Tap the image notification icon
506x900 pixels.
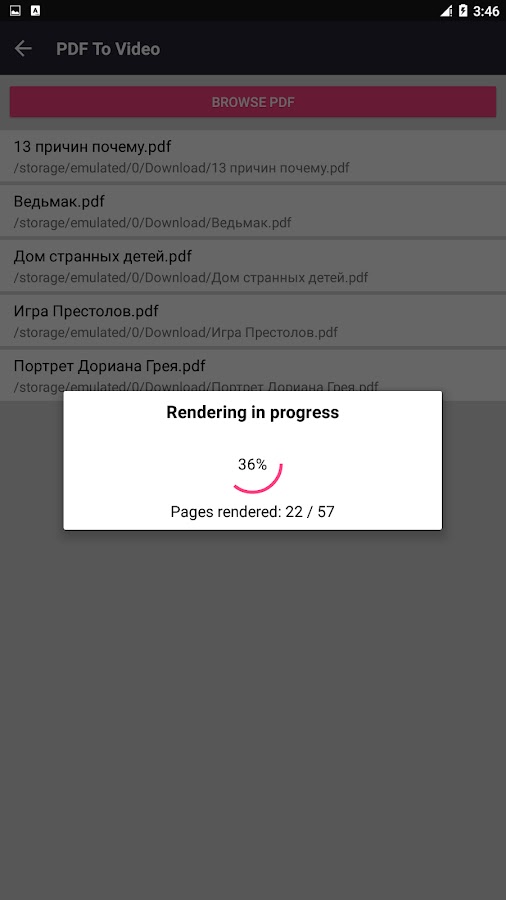[x=15, y=10]
